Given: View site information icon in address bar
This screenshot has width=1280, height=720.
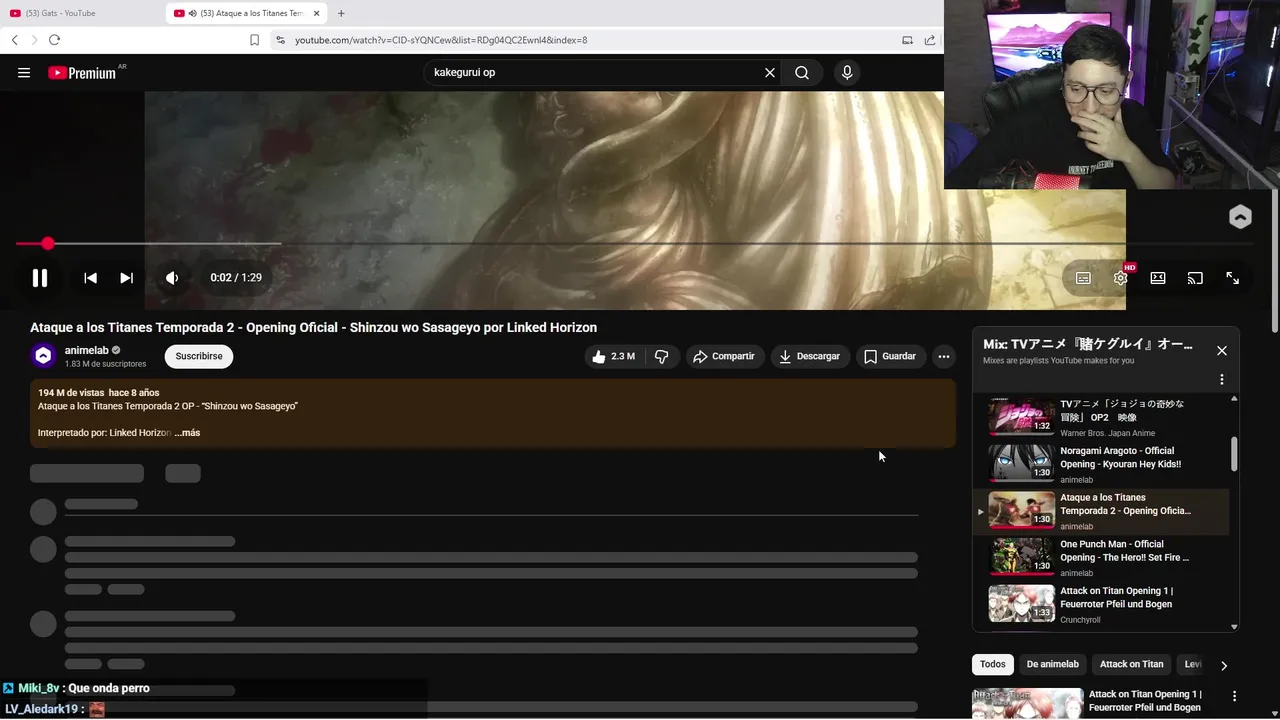Looking at the screenshot, I should tap(280, 40).
